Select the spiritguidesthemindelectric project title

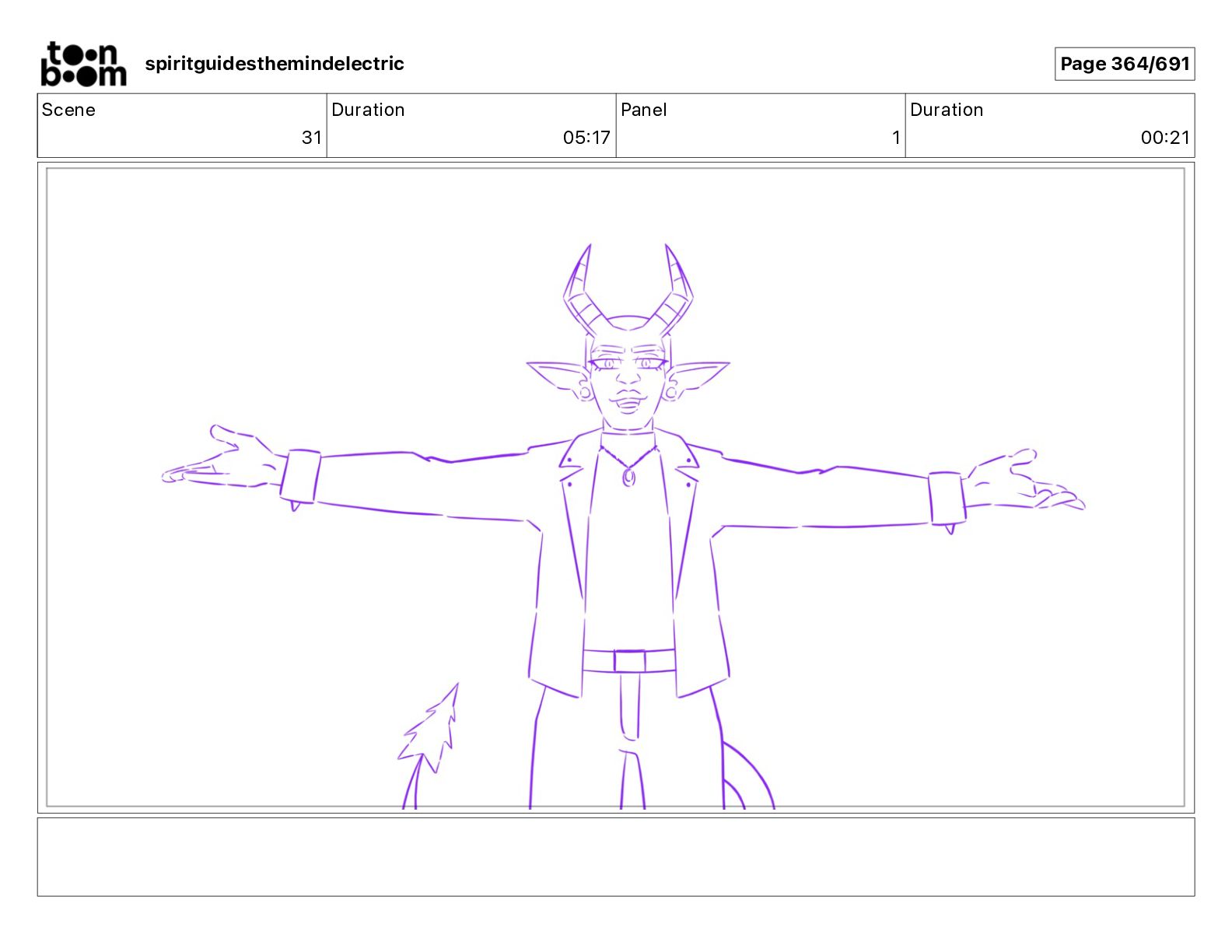[x=275, y=64]
